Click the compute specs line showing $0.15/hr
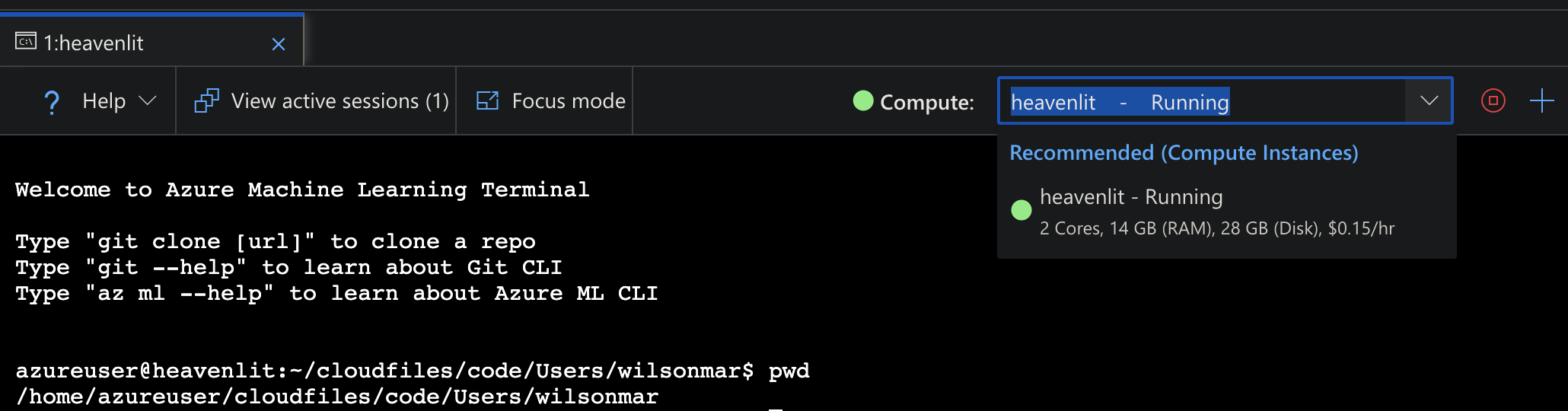The height and width of the screenshot is (411, 1568). point(1217,228)
